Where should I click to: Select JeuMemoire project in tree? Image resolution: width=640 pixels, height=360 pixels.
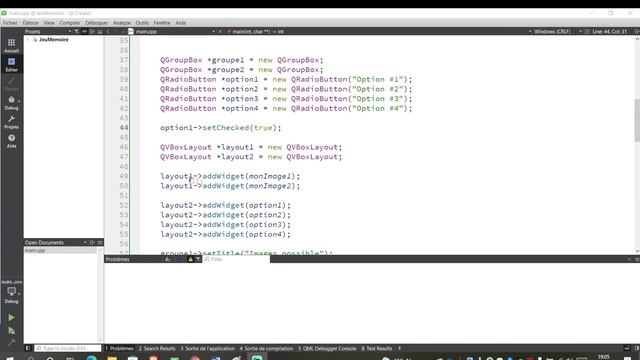tap(53, 40)
